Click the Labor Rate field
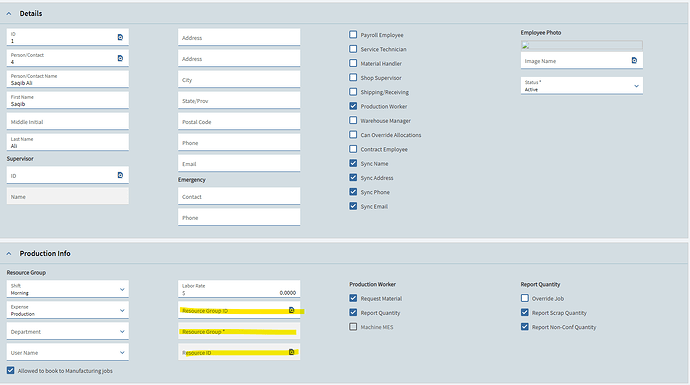 (x=239, y=289)
